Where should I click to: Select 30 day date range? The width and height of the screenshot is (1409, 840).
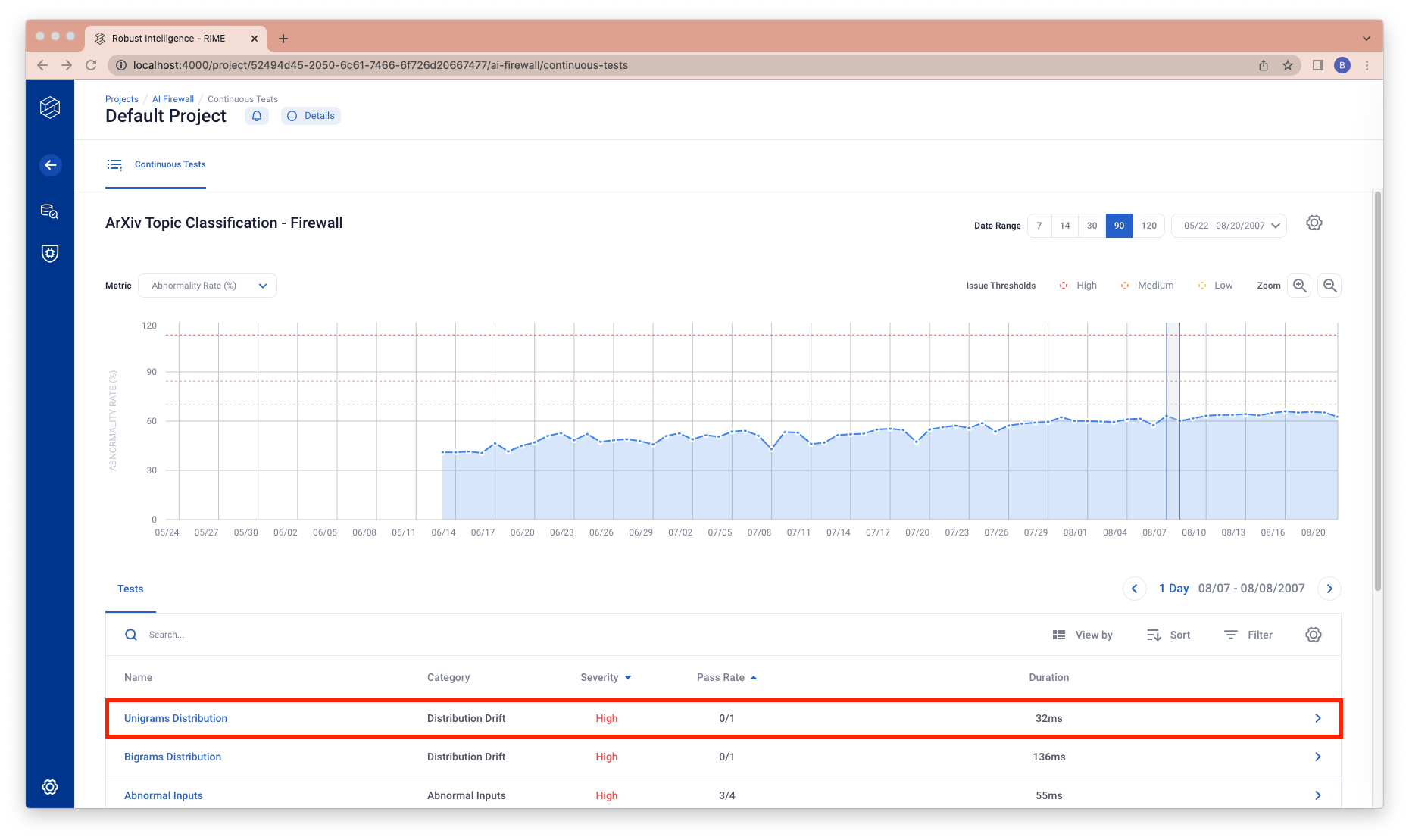click(x=1092, y=226)
